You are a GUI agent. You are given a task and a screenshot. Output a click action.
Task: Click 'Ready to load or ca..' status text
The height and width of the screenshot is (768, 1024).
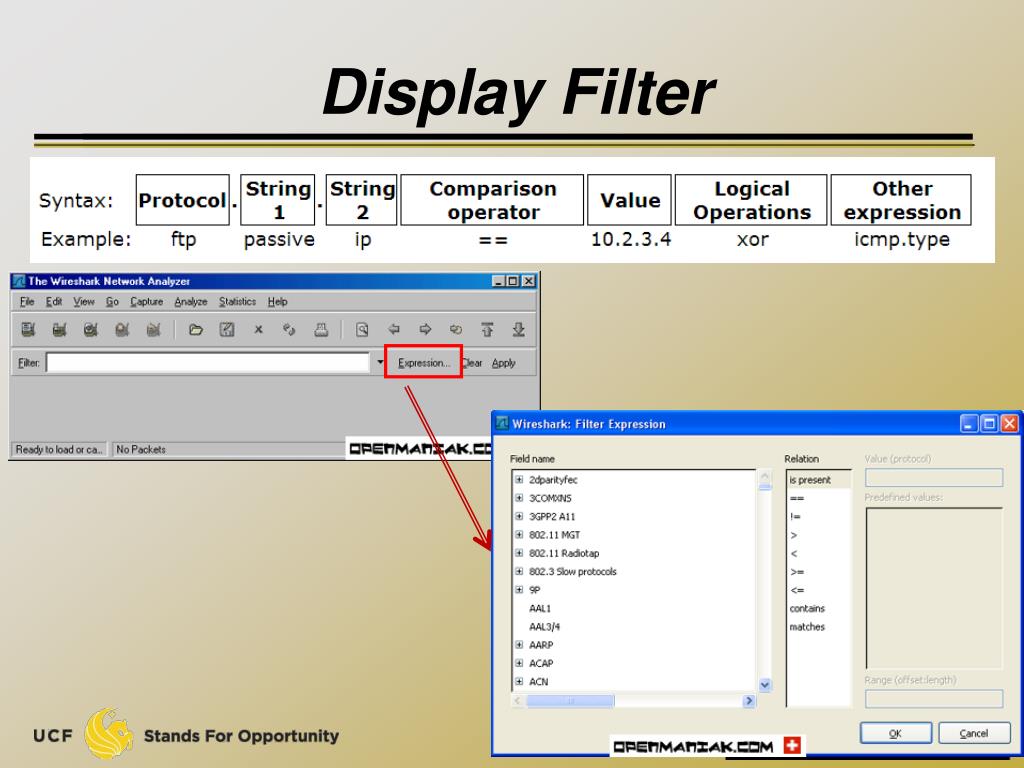(59, 449)
